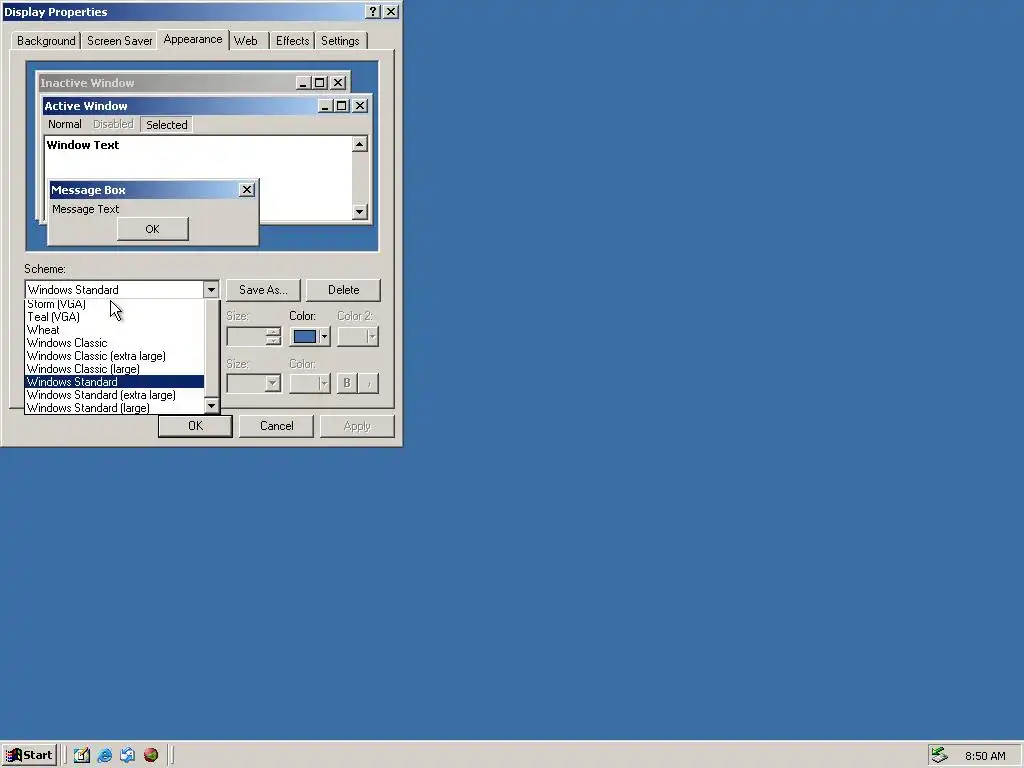The height and width of the screenshot is (768, 1024).
Task: Click the item Color swatch
Action: click(304, 336)
